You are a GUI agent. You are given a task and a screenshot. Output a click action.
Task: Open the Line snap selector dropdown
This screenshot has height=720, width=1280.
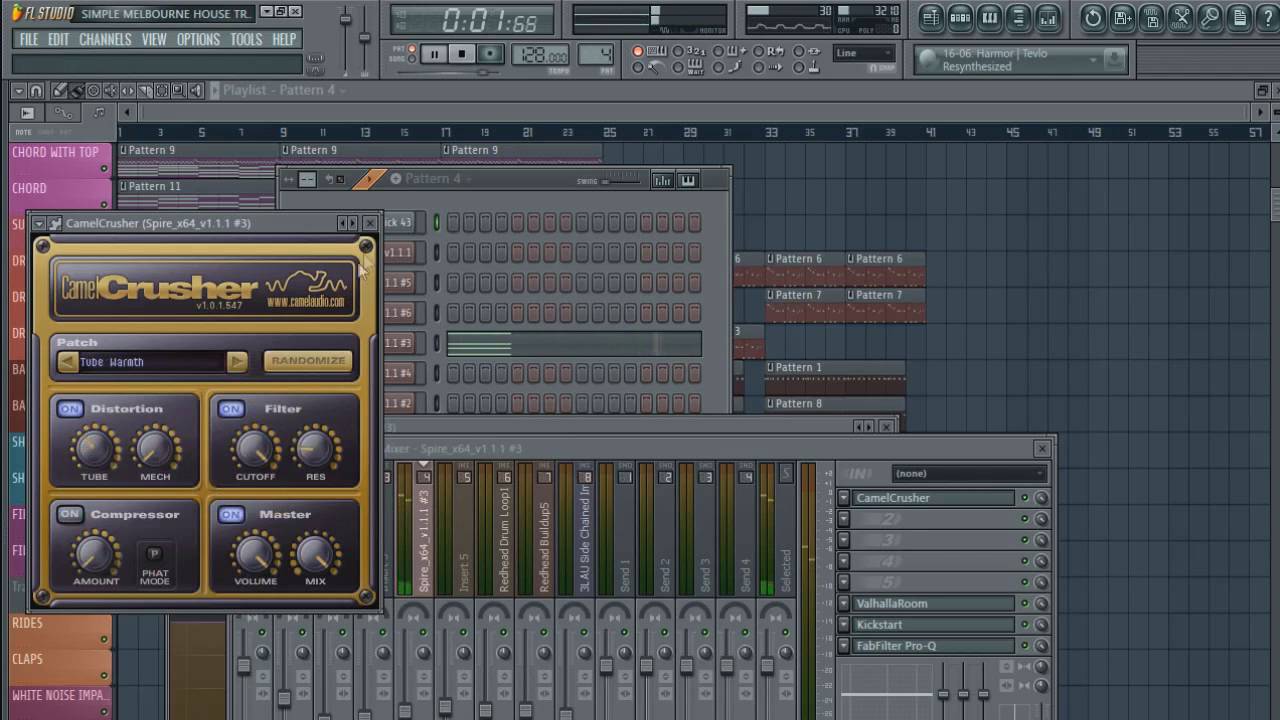pos(865,53)
